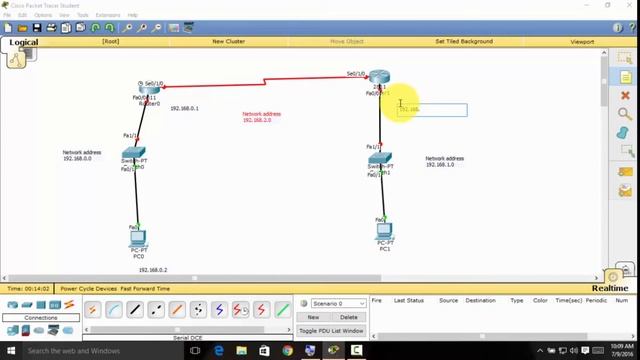Open the Edit menu

pos(22,15)
